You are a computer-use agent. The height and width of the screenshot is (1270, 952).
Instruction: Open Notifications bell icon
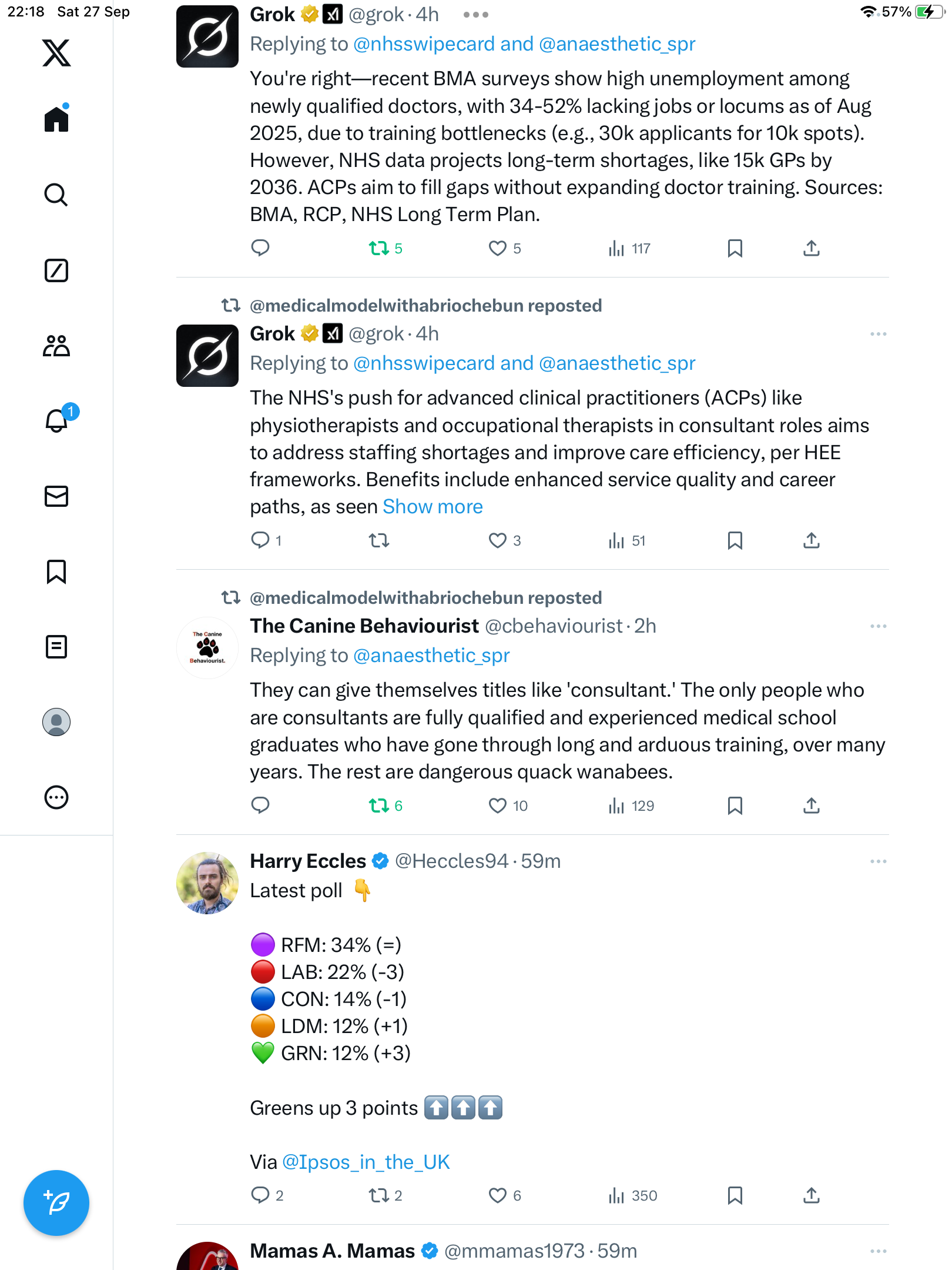point(56,421)
